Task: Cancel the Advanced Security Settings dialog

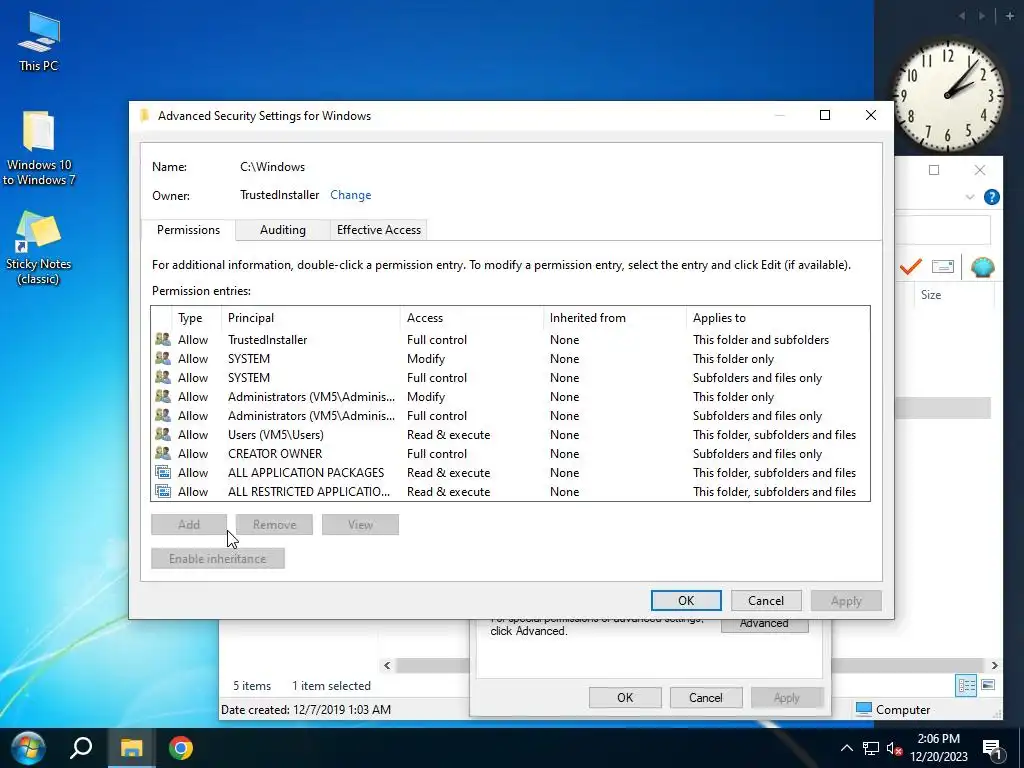Action: pyautogui.click(x=765, y=600)
